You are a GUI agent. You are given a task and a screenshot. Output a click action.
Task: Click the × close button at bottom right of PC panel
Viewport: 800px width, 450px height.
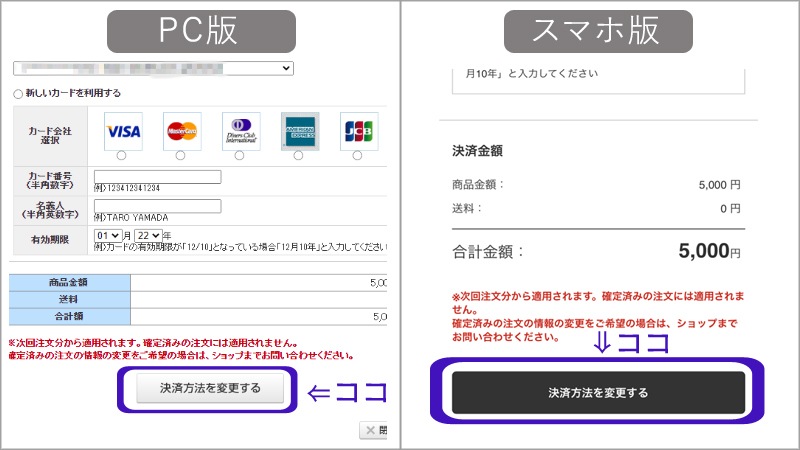373,430
